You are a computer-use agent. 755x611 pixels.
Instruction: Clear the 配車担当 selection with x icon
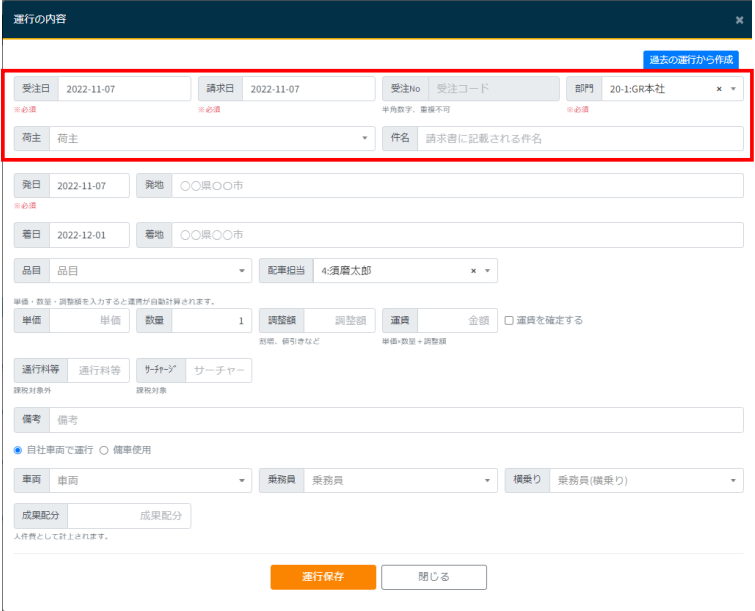pyautogui.click(x=473, y=270)
